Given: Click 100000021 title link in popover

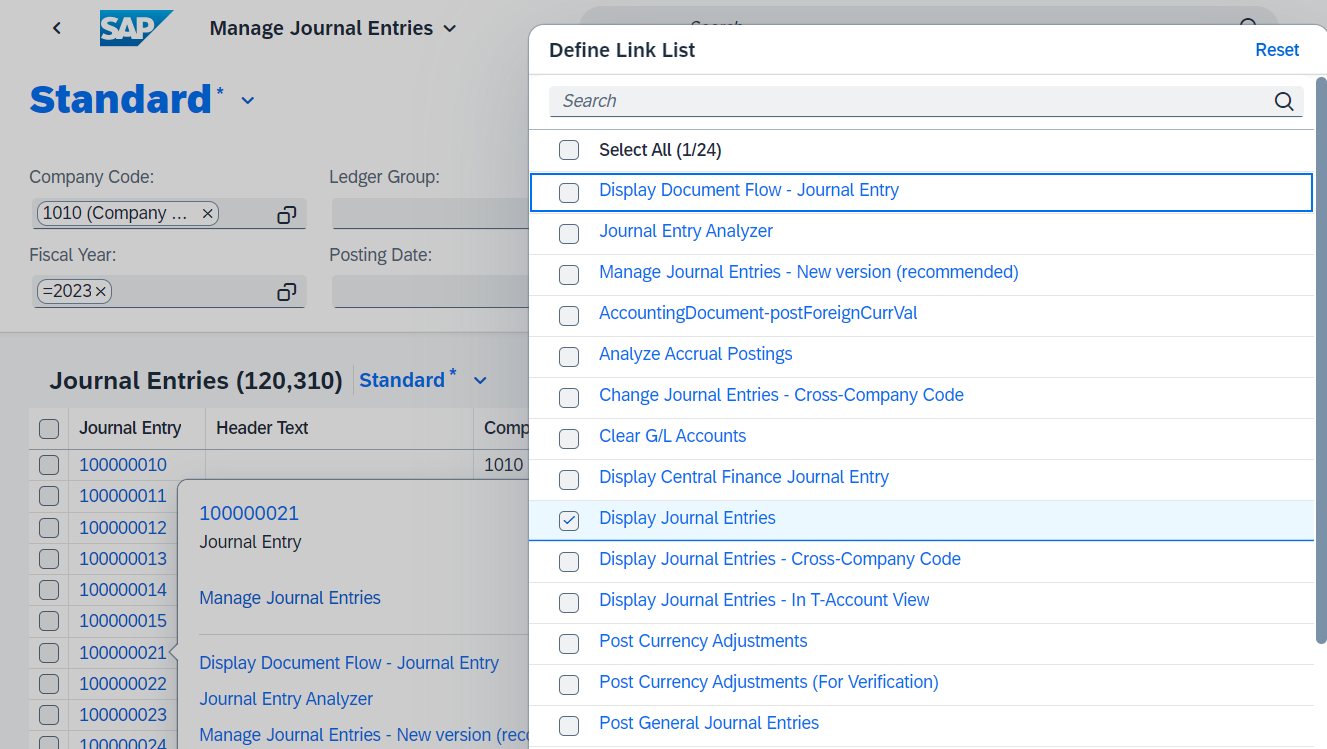Looking at the screenshot, I should (249, 513).
